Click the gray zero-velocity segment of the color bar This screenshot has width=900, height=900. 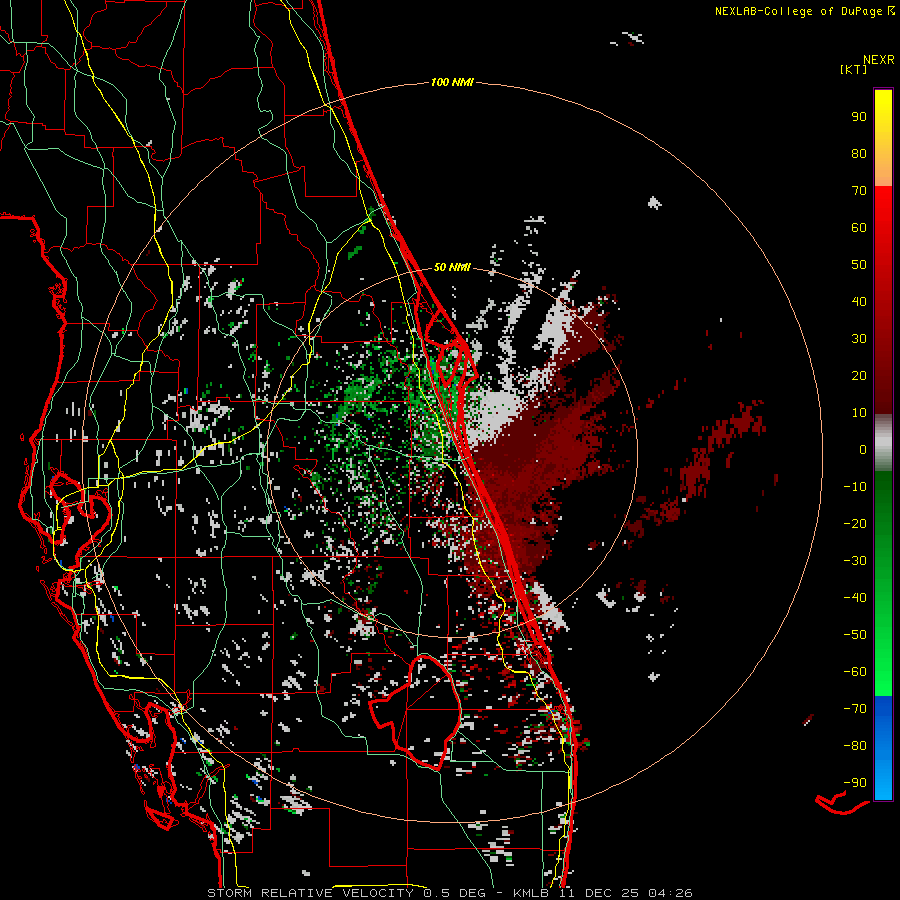pyautogui.click(x=883, y=443)
